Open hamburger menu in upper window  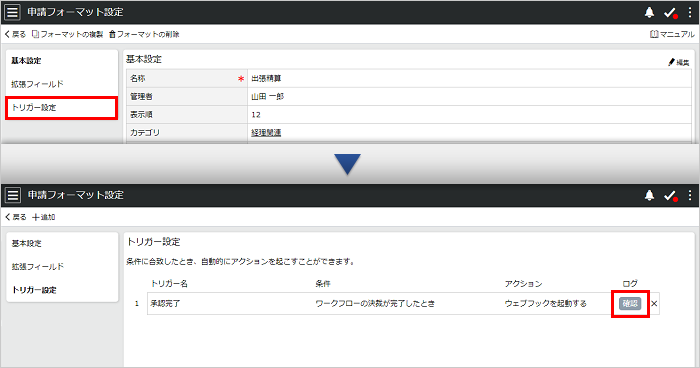[x=12, y=12]
